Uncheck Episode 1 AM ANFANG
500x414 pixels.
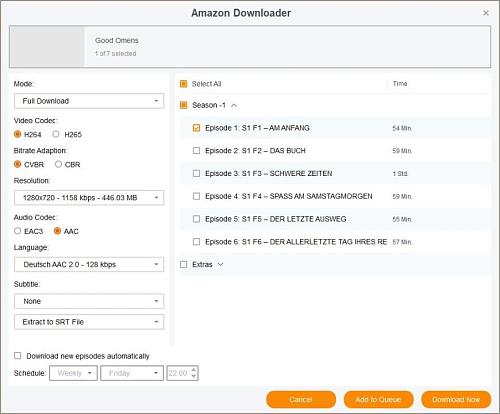pos(196,128)
